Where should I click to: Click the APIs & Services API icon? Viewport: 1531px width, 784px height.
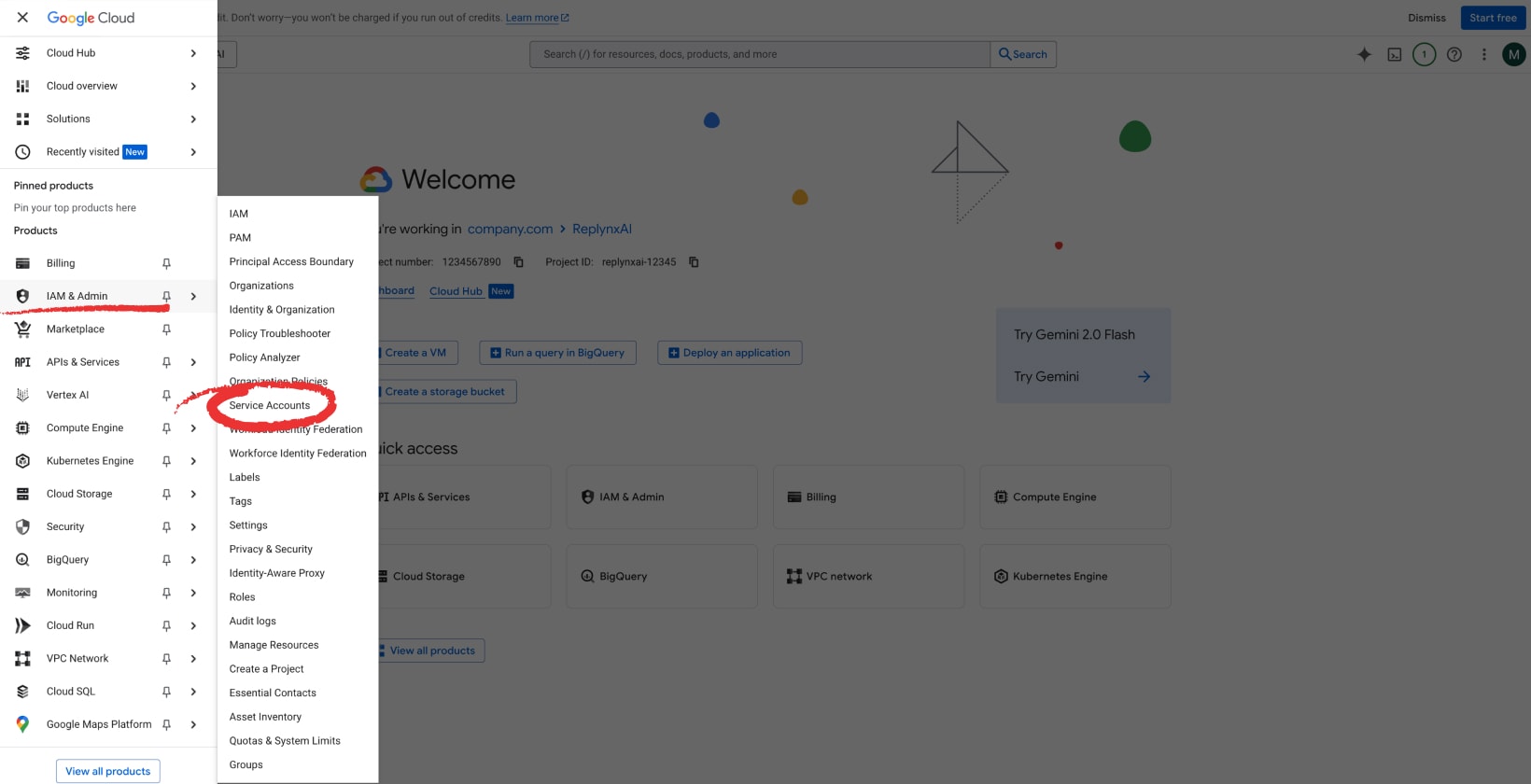[22, 362]
